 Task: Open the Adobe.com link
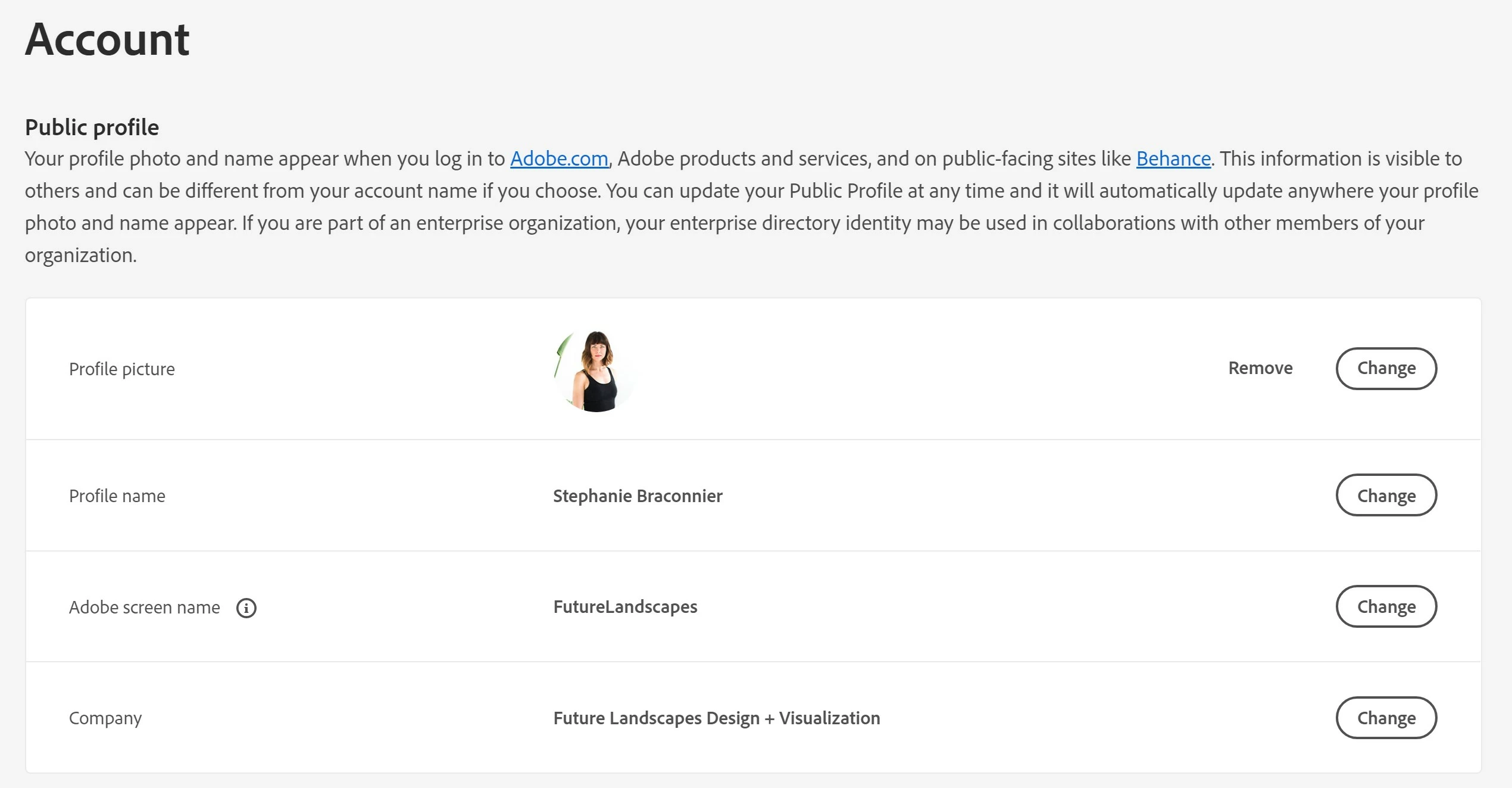559,158
